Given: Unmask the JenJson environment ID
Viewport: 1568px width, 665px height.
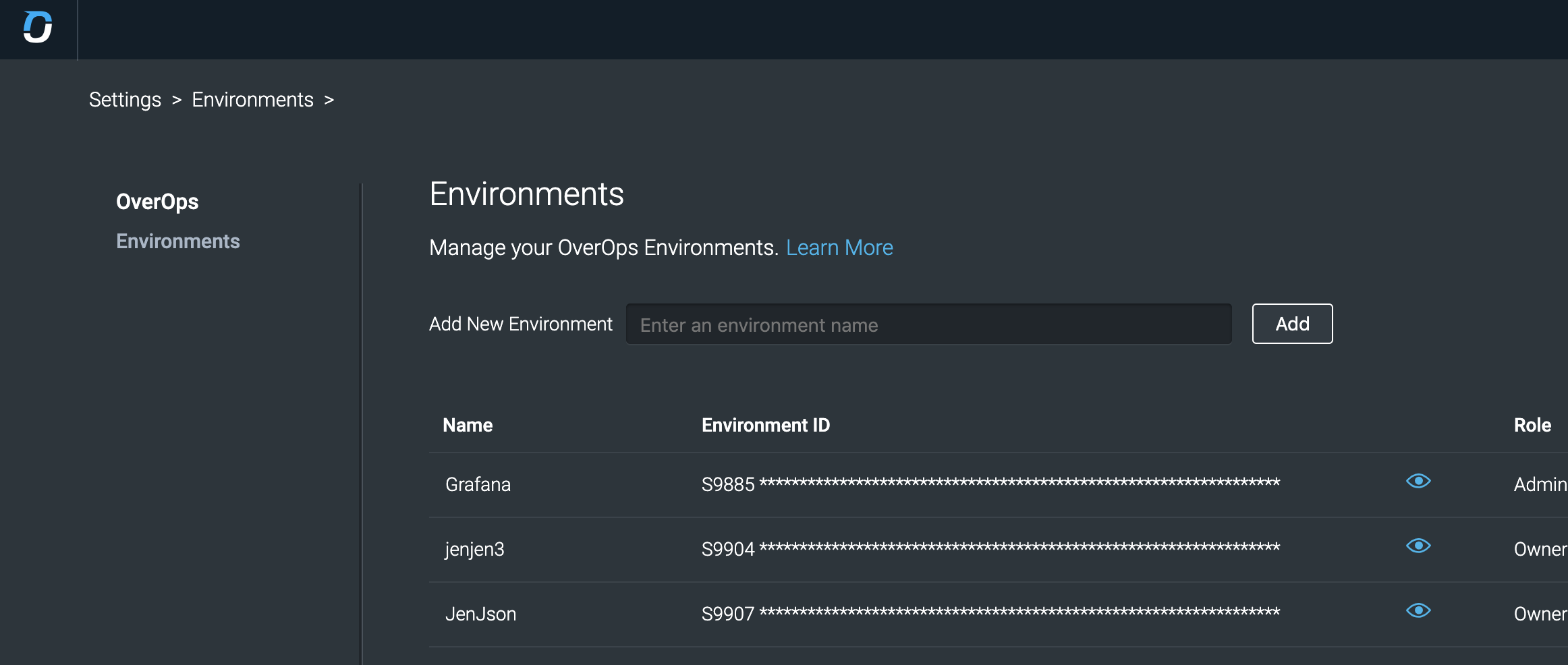Looking at the screenshot, I should pos(1418,610).
